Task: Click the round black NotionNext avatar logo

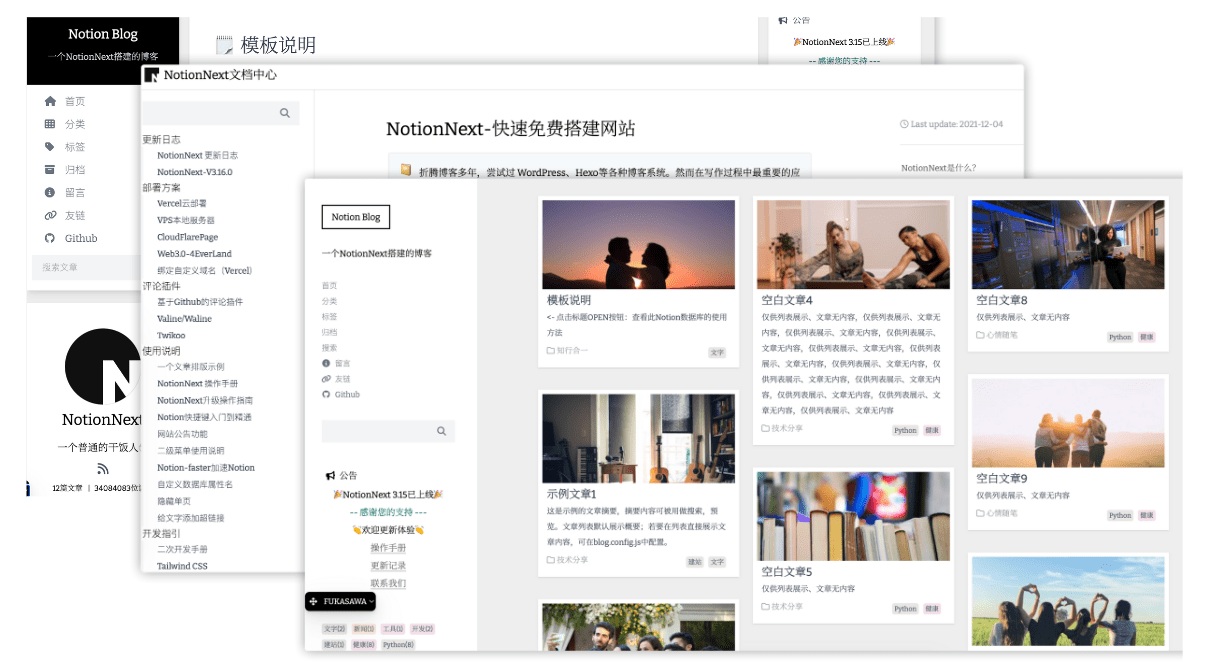Action: [102, 367]
